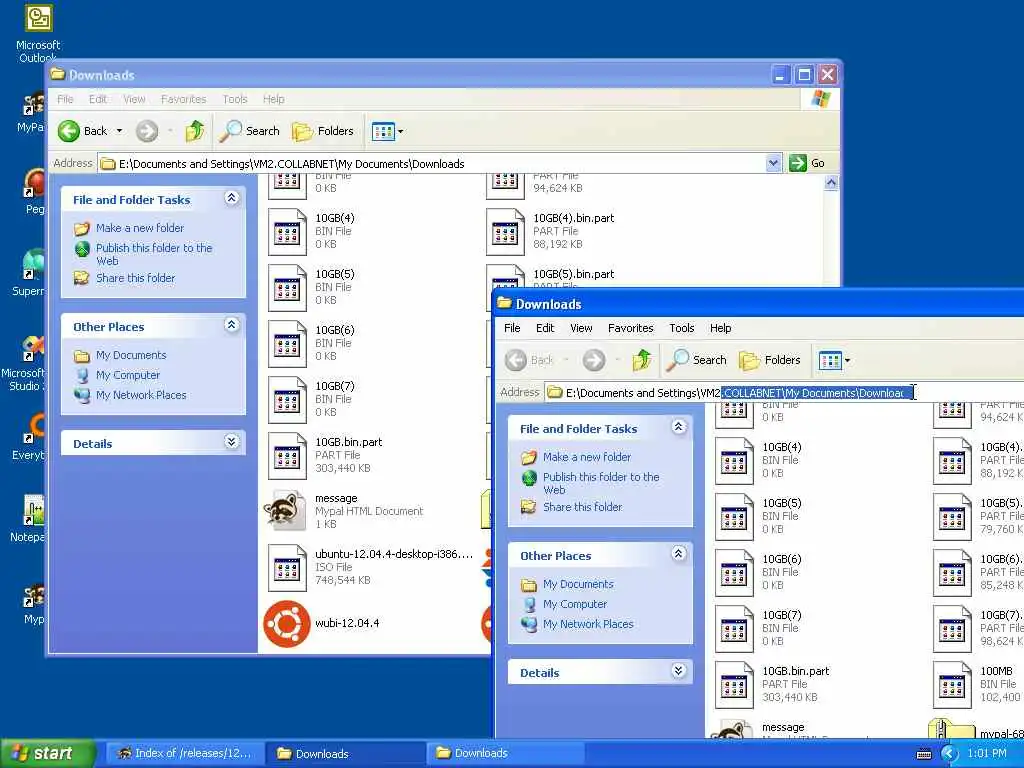Click Go button in rear window address bar
Screen dimensions: 1024x768
coord(807,163)
